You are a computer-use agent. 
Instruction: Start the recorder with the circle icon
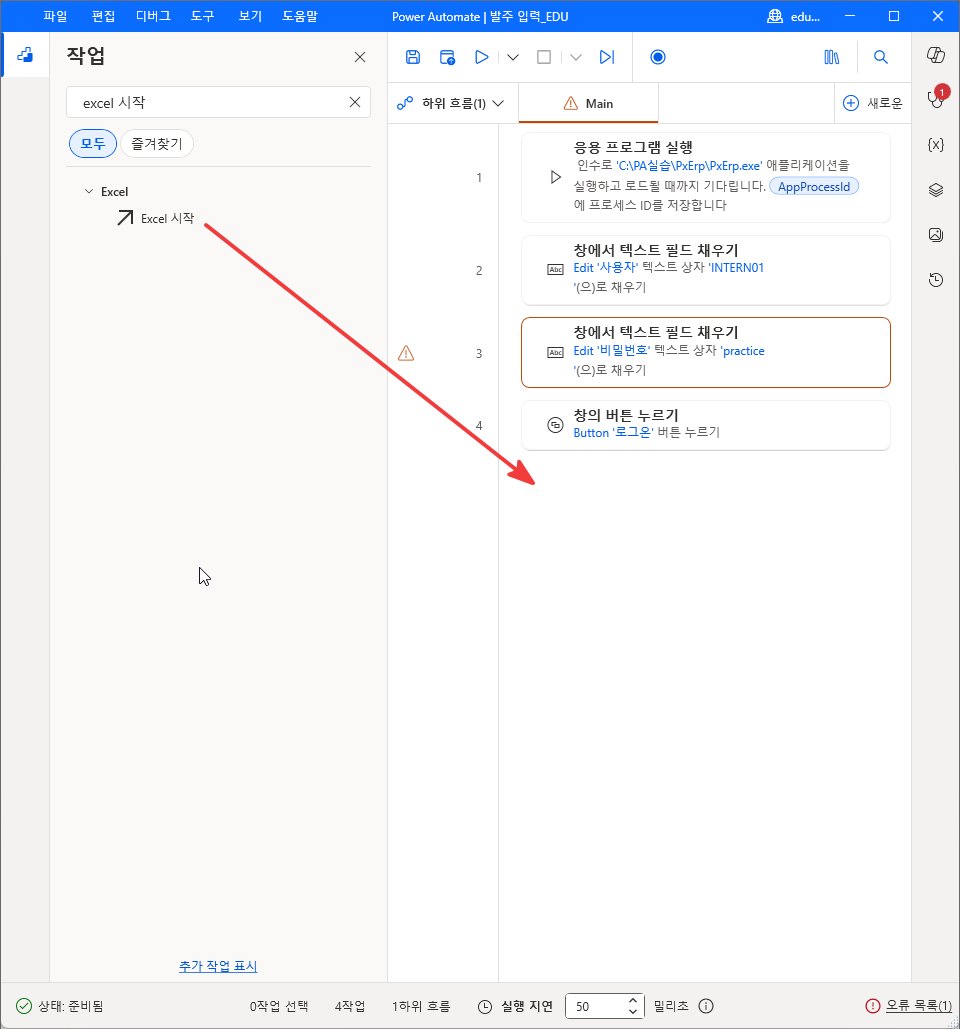[657, 57]
